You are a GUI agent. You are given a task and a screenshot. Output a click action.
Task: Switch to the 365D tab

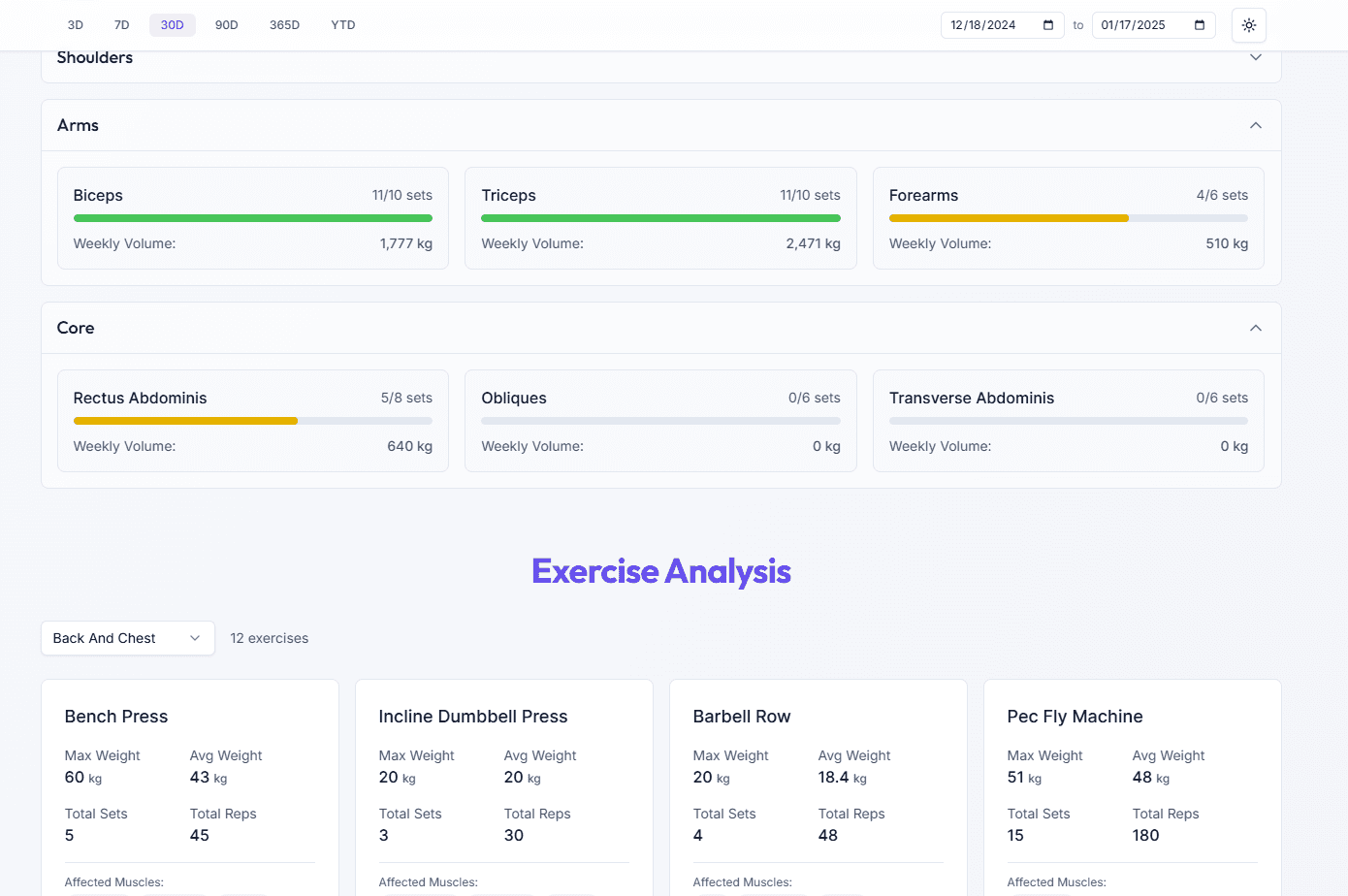pyautogui.click(x=284, y=25)
